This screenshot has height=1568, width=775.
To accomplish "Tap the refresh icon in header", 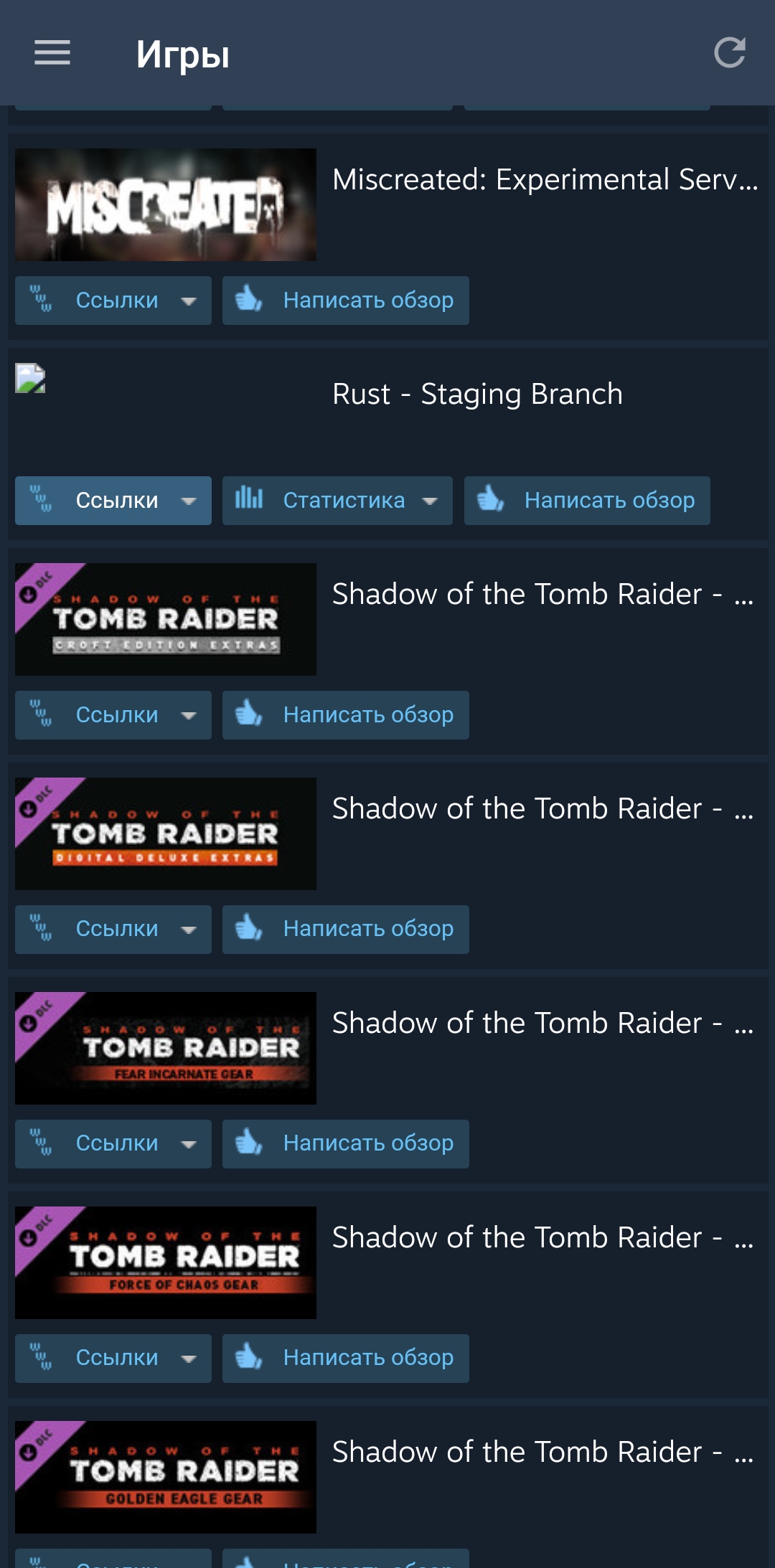I will coord(730,52).
